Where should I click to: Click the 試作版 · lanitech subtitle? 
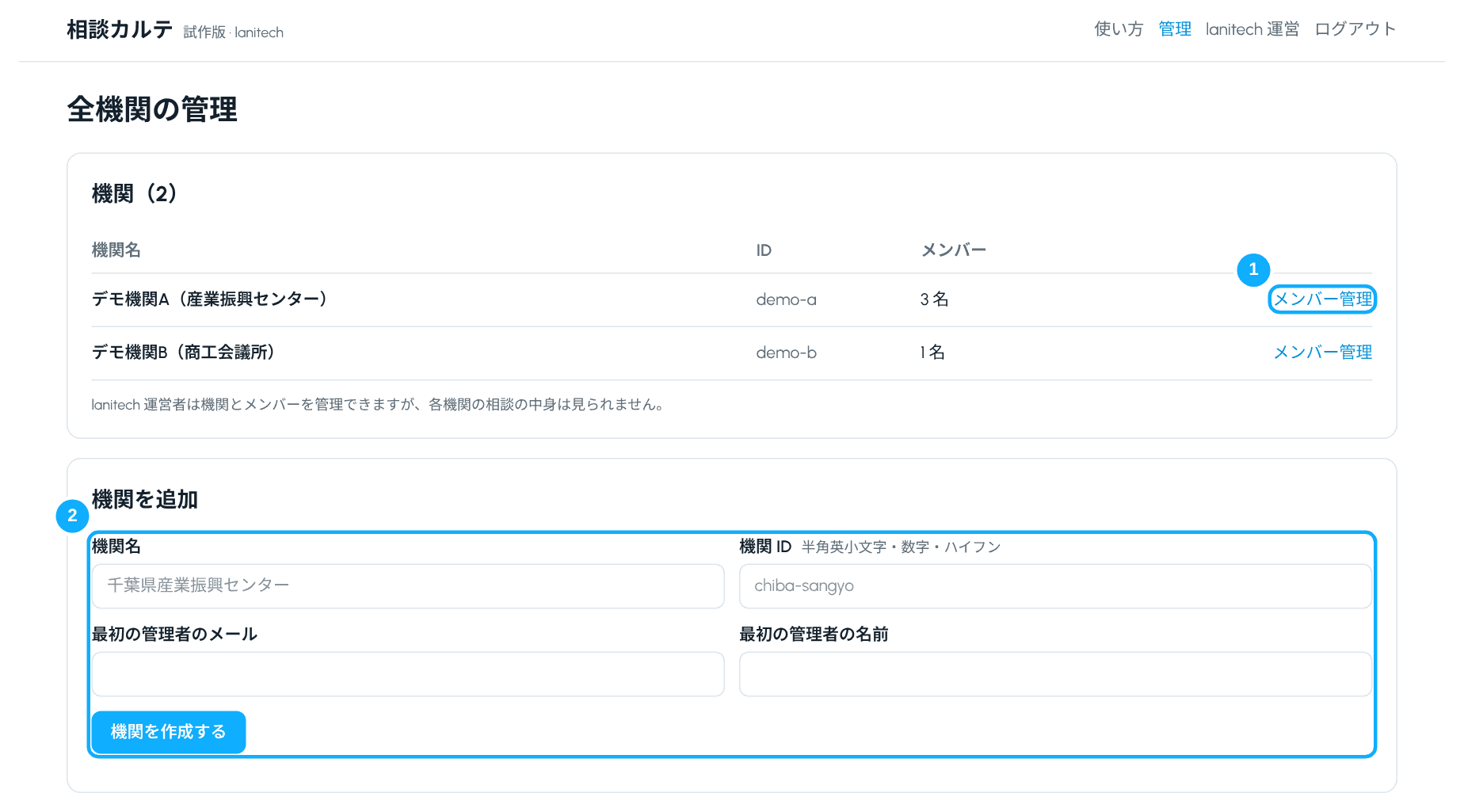coord(233,32)
